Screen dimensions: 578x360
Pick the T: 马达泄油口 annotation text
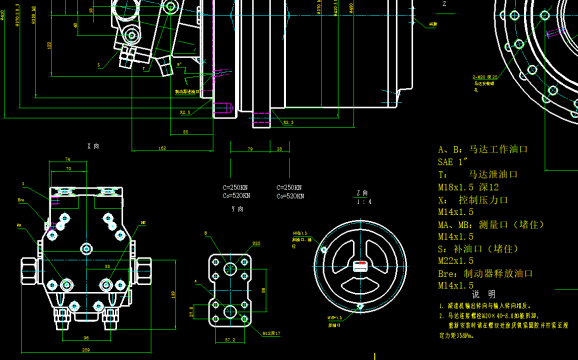(478, 174)
